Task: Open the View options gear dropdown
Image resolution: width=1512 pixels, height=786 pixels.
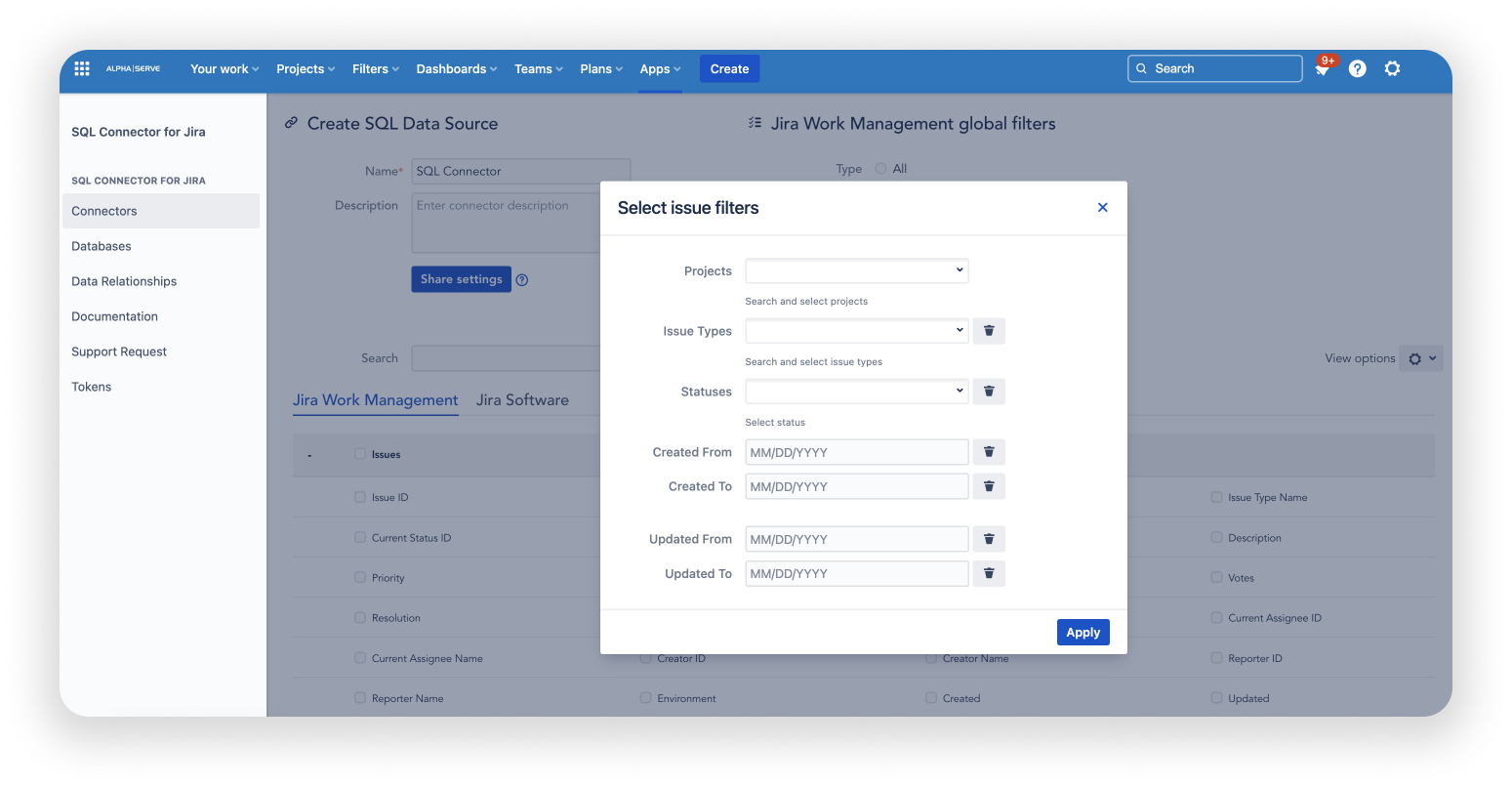Action: click(x=1421, y=357)
